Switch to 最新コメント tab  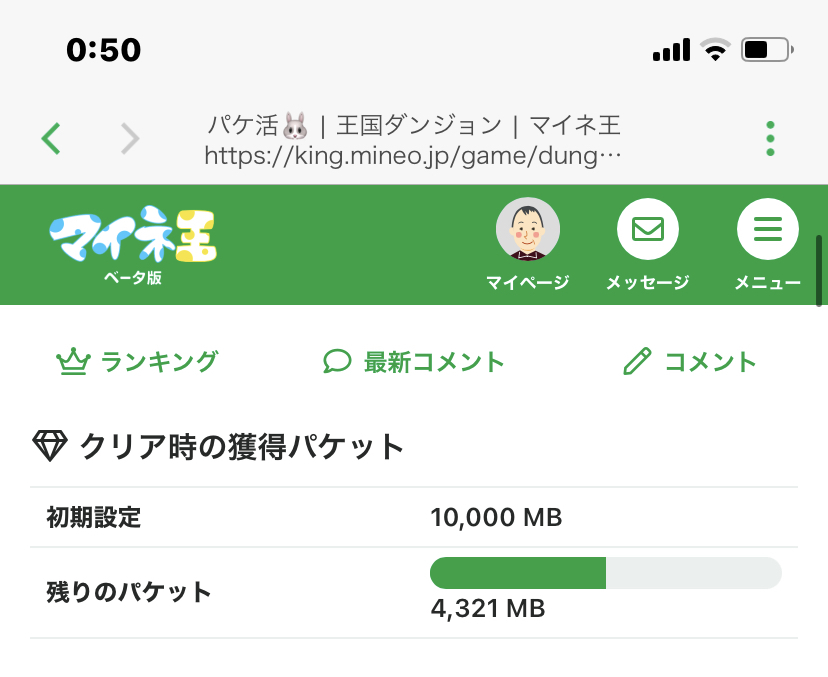434,362
